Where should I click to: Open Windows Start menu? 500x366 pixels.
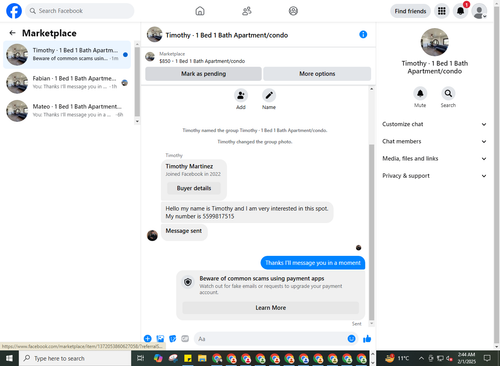[9, 358]
